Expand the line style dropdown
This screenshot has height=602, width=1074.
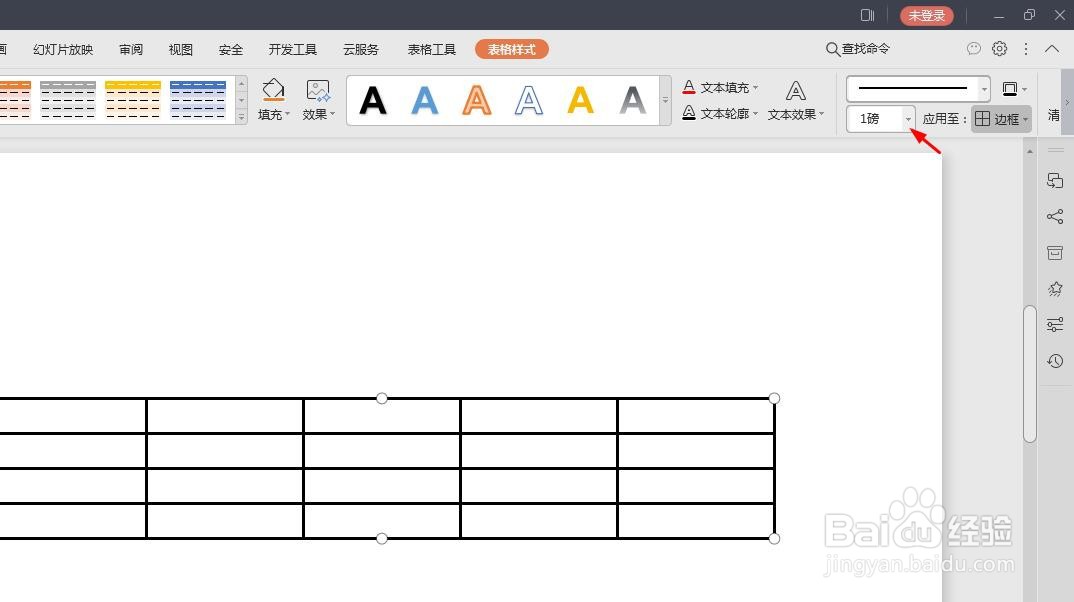(984, 89)
